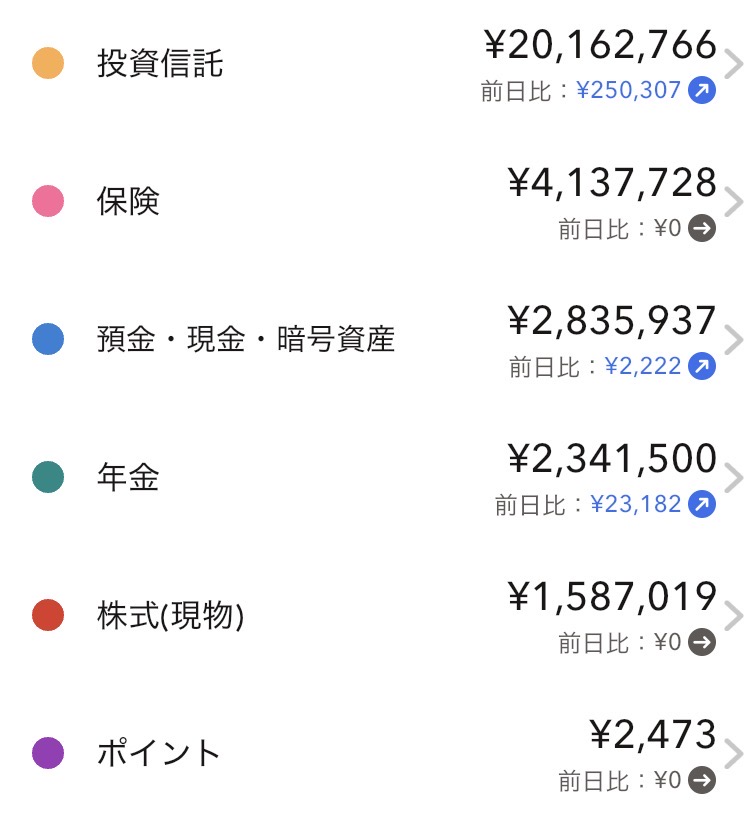This screenshot has width=750, height=833.
Task: Click the purple ポイント color dot
Action: (x=48, y=753)
